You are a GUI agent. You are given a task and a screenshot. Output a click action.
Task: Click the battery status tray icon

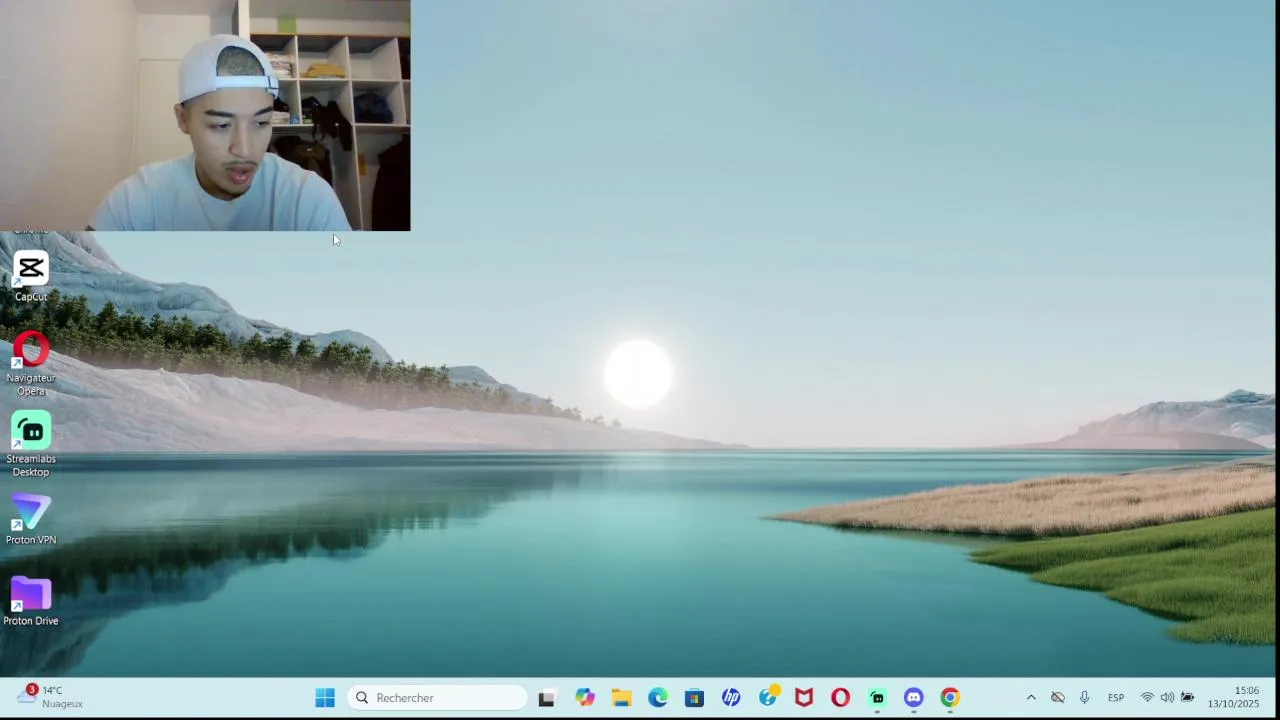1187,698
